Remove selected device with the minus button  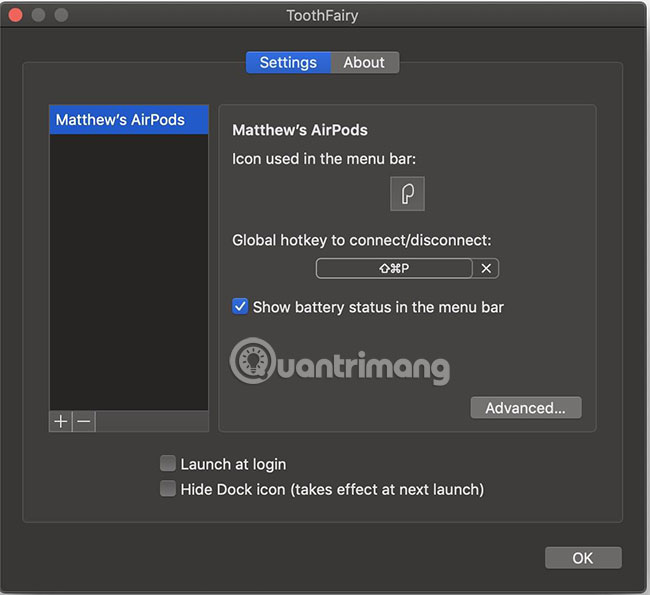point(84,422)
